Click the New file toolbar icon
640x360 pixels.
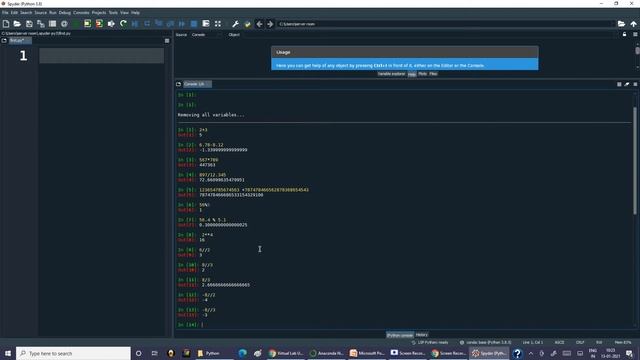pos(6,24)
